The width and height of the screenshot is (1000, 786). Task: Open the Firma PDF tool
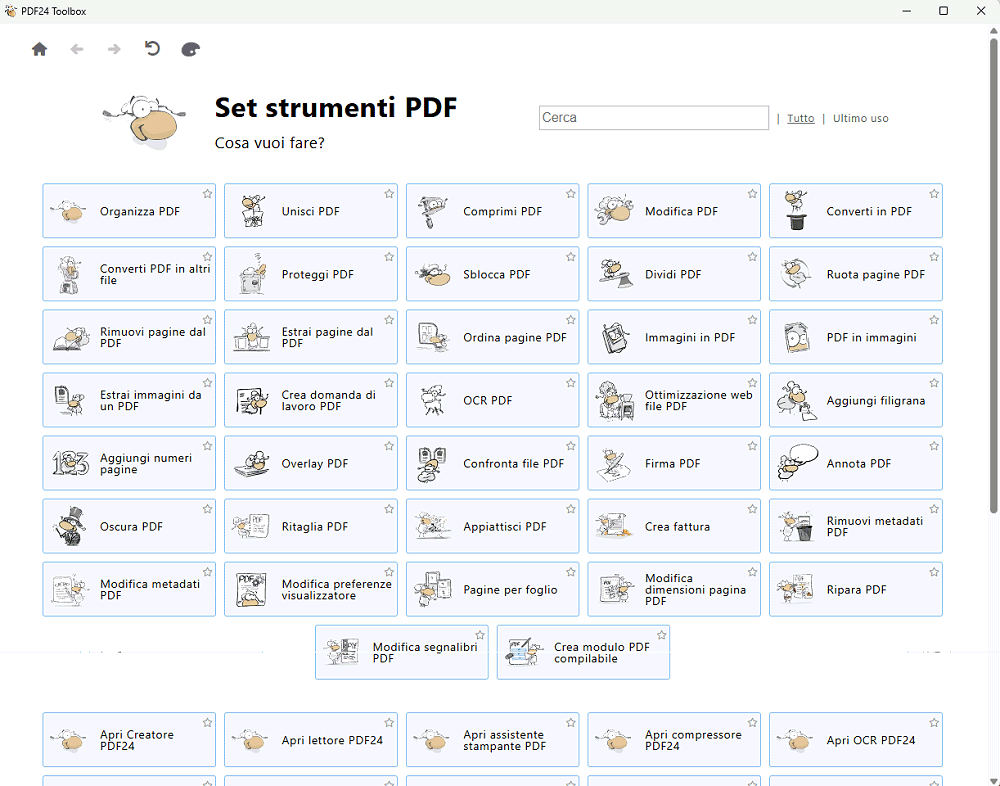coord(674,464)
